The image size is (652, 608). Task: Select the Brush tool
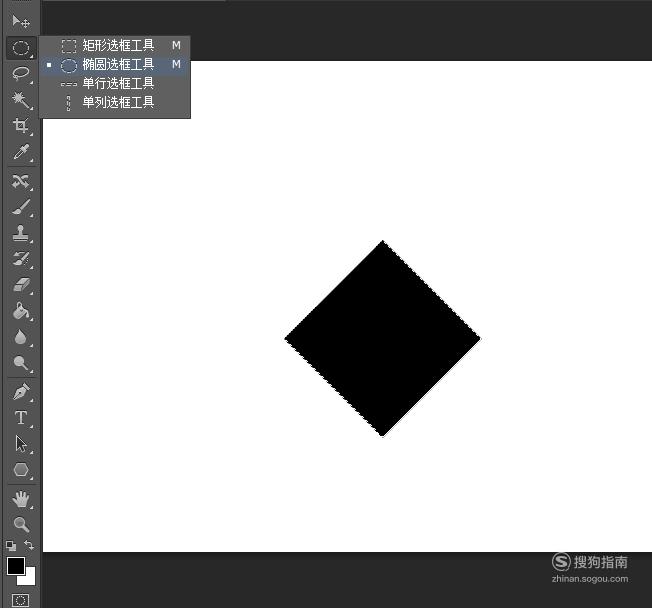tap(21, 207)
